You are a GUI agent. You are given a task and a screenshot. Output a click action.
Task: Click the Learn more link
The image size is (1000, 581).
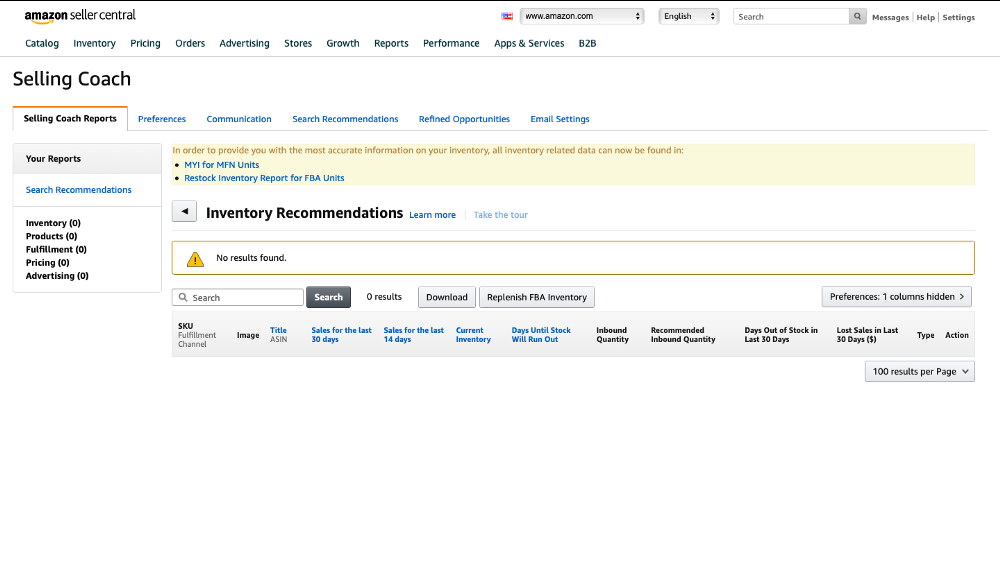[432, 215]
